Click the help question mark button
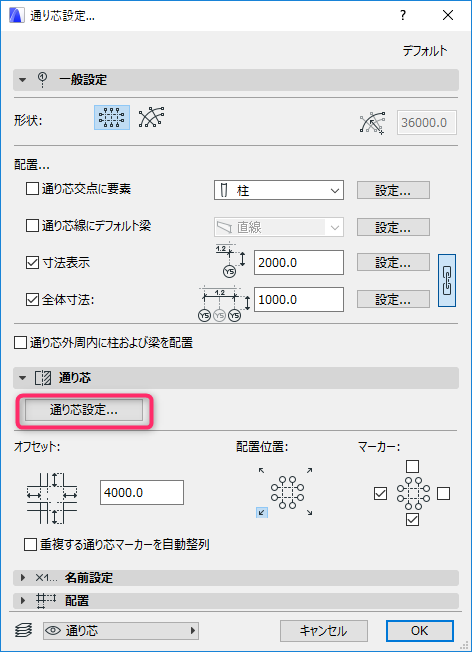472x652 pixels. [x=403, y=16]
